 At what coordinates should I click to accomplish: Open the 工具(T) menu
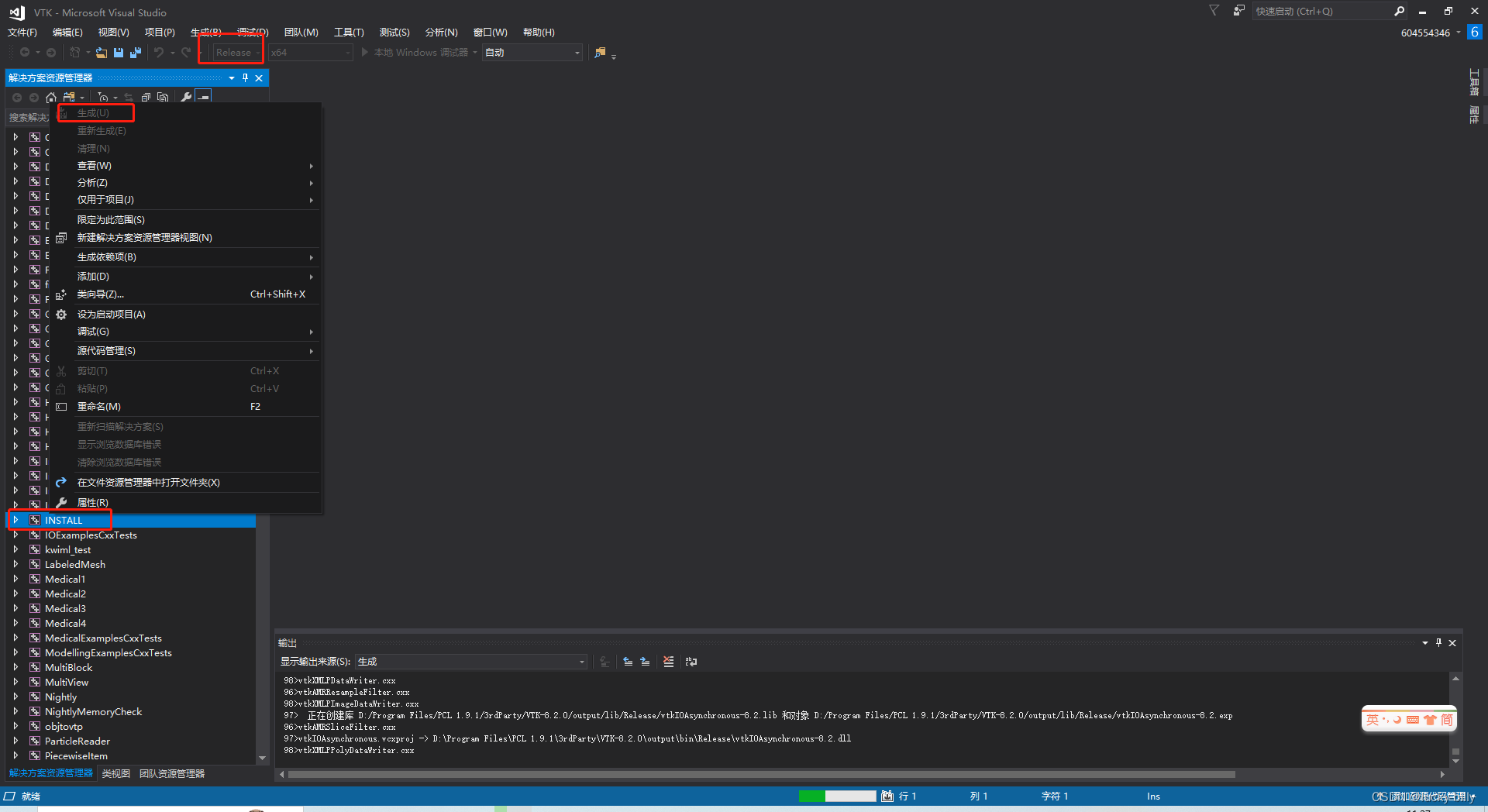click(x=349, y=33)
